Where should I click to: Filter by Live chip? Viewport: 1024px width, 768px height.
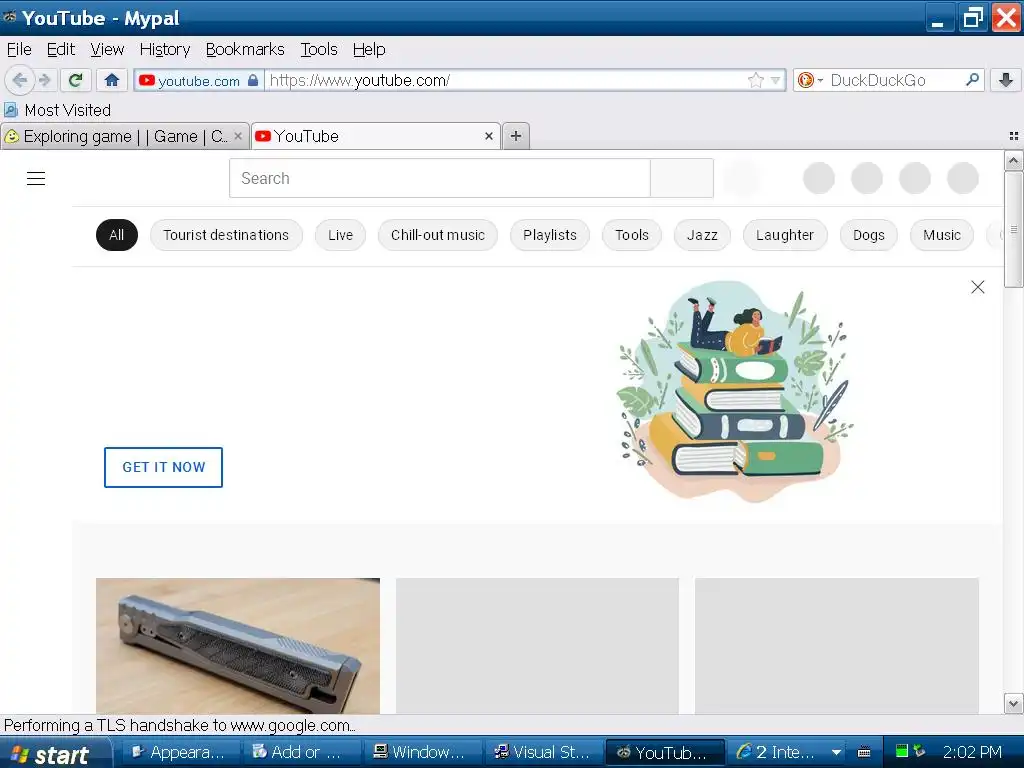[x=340, y=235]
